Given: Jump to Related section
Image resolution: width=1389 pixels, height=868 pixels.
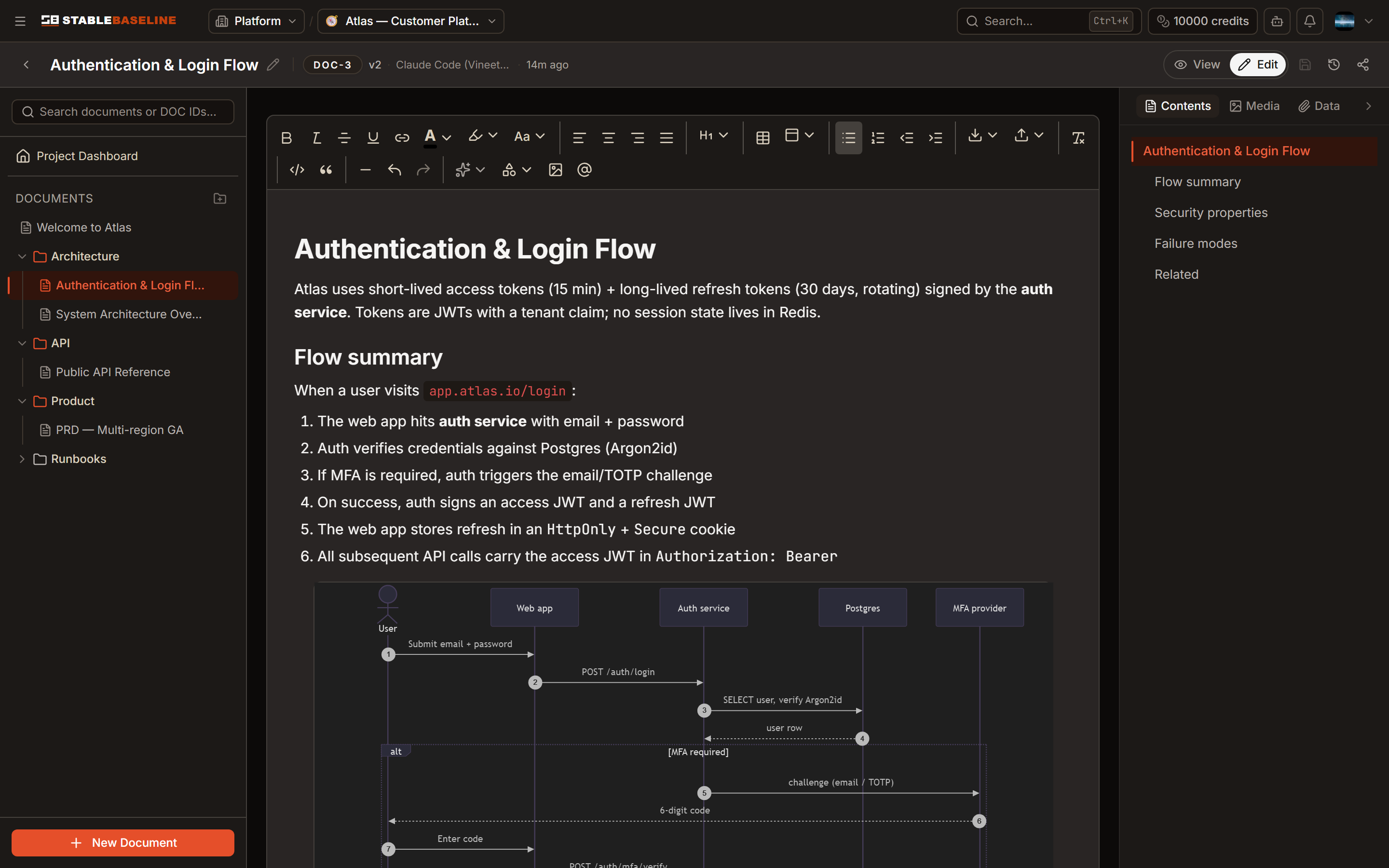Looking at the screenshot, I should click(1176, 275).
